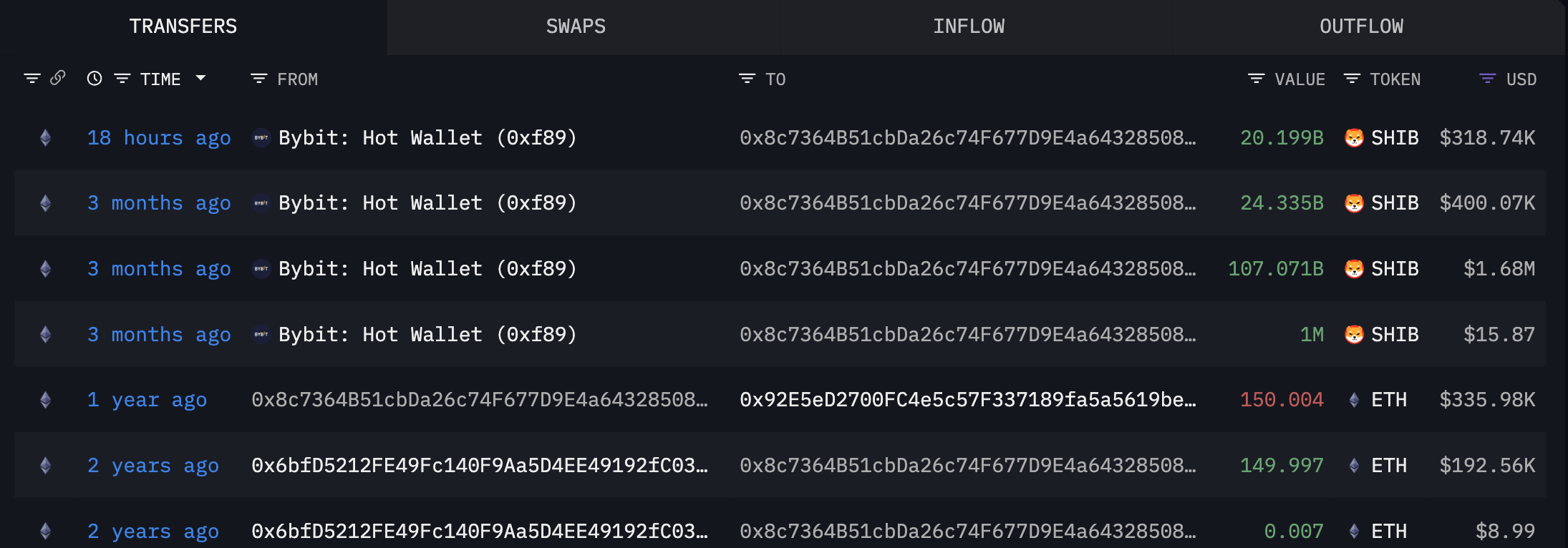Image resolution: width=1568 pixels, height=548 pixels.
Task: Open the OUTFLOW tab
Action: tap(1361, 26)
